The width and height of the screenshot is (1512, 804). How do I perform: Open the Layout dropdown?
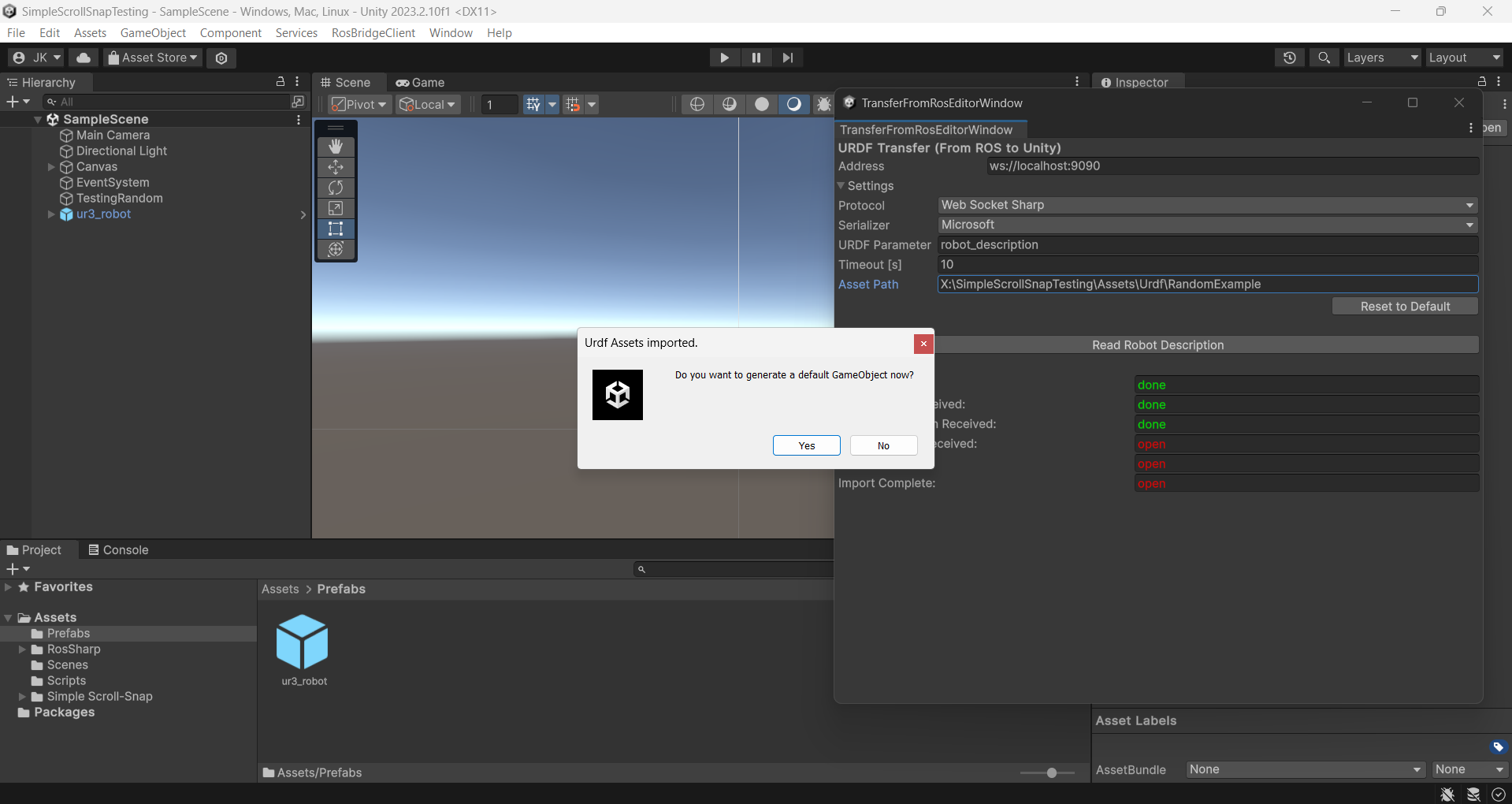coord(1463,57)
